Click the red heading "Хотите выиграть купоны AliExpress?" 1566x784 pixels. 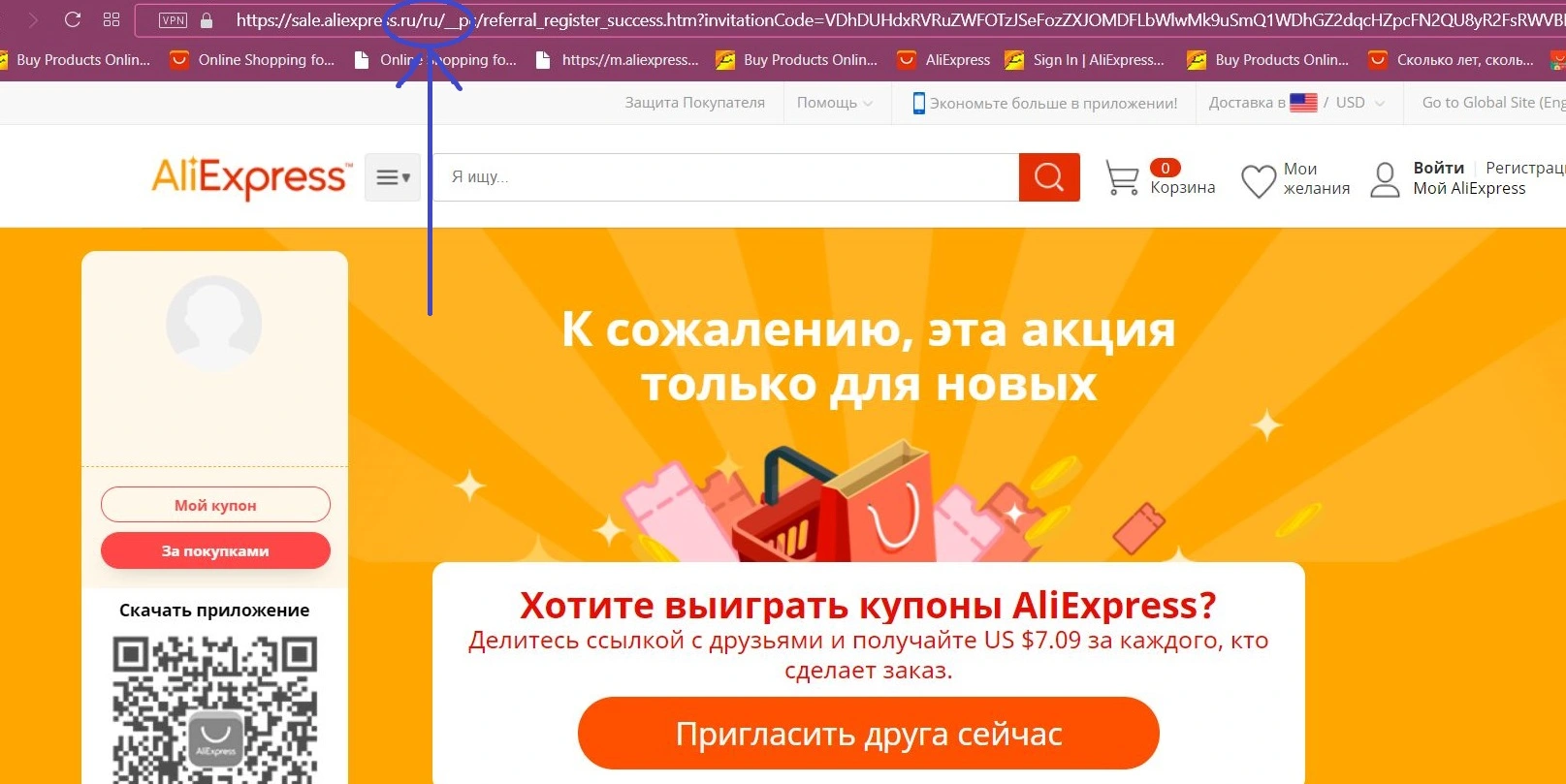868,606
